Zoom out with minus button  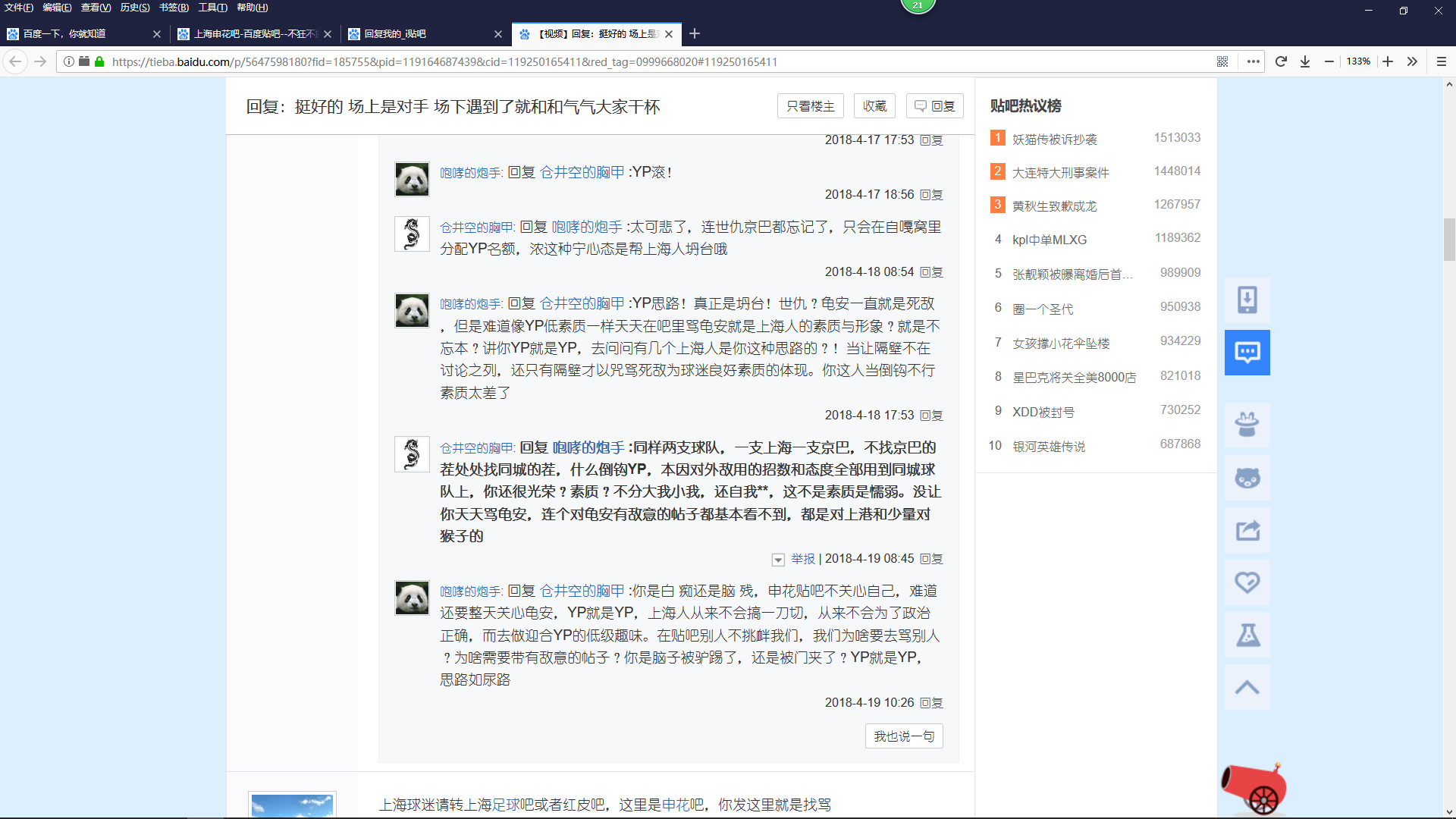1329,61
